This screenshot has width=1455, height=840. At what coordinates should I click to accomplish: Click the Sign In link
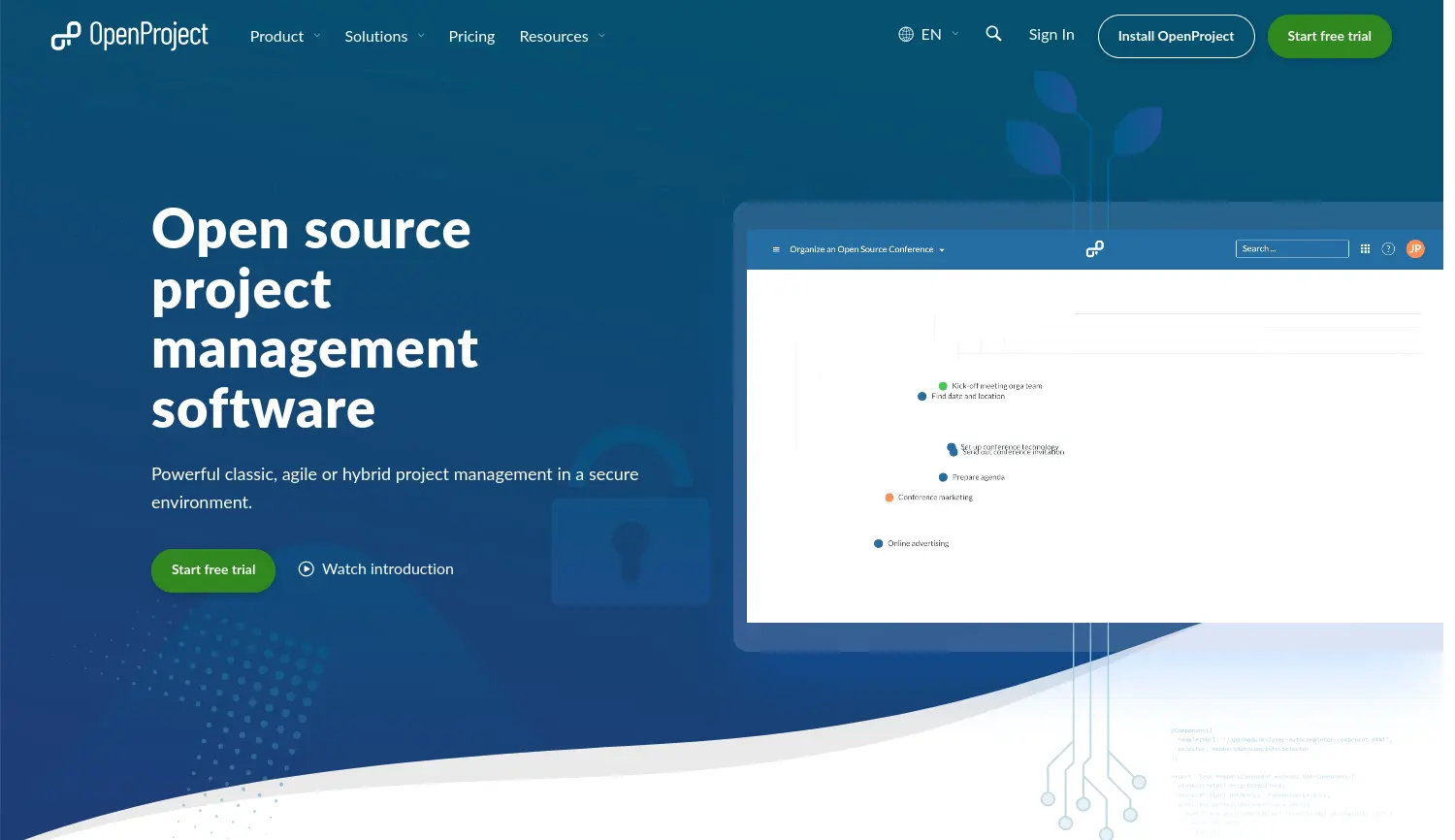tap(1051, 34)
